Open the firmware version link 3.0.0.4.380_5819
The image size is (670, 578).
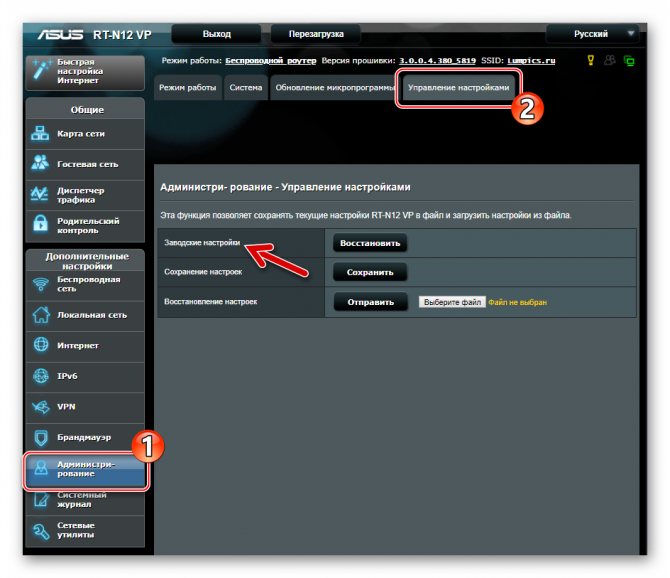tap(437, 61)
